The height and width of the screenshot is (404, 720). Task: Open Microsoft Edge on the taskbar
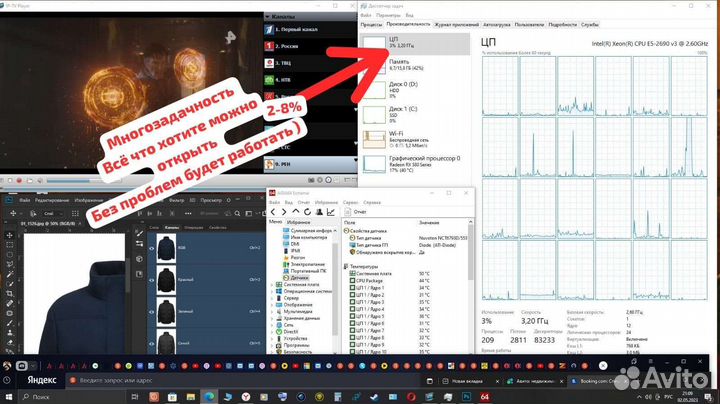[209, 397]
